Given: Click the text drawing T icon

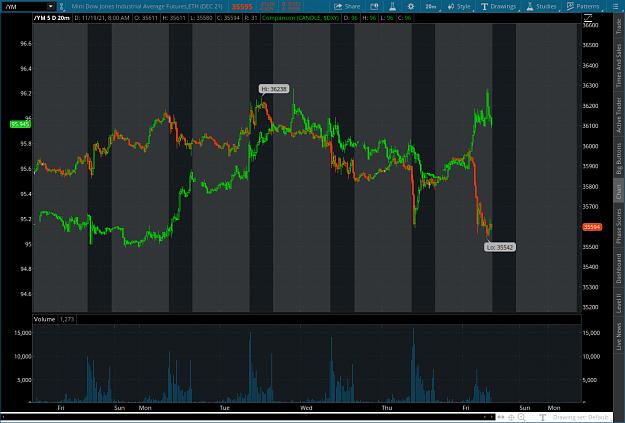Looking at the screenshot, I should tap(542, 417).
